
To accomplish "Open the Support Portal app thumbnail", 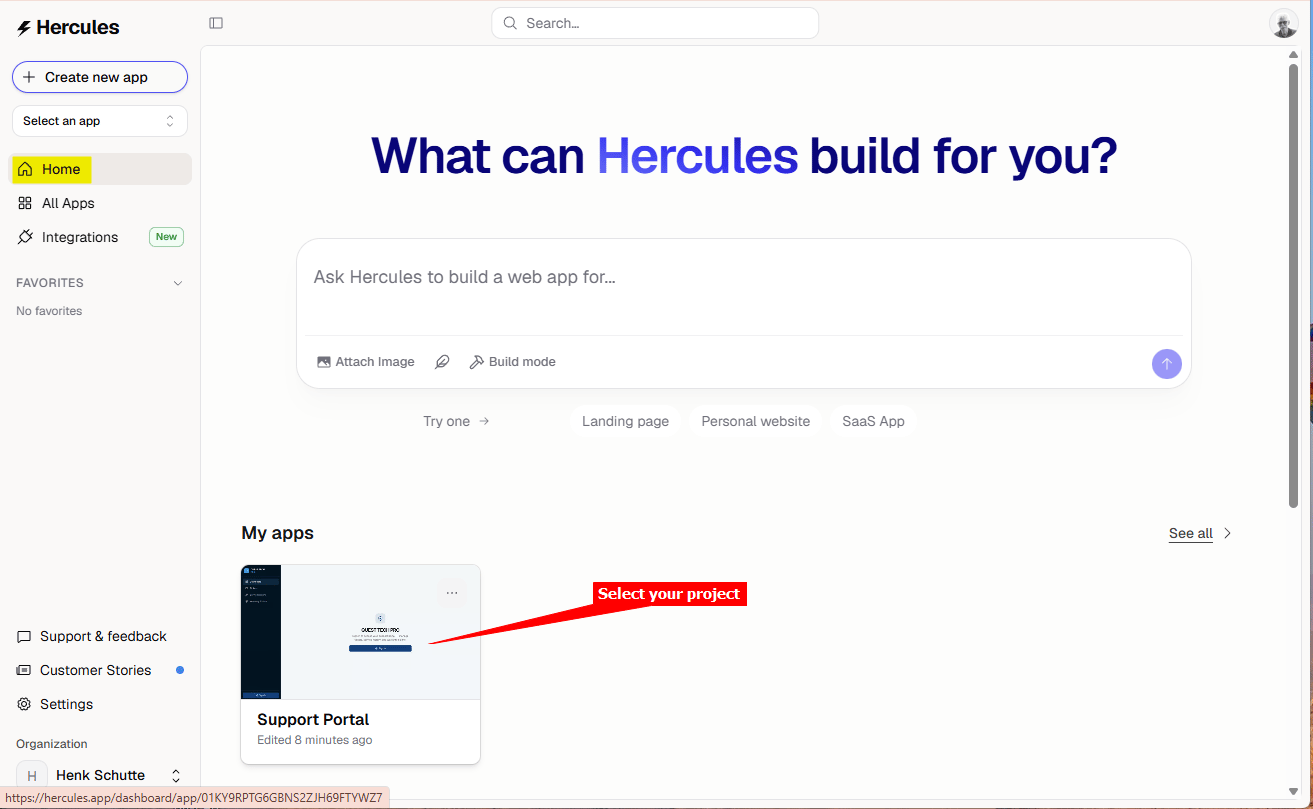I will tap(360, 632).
